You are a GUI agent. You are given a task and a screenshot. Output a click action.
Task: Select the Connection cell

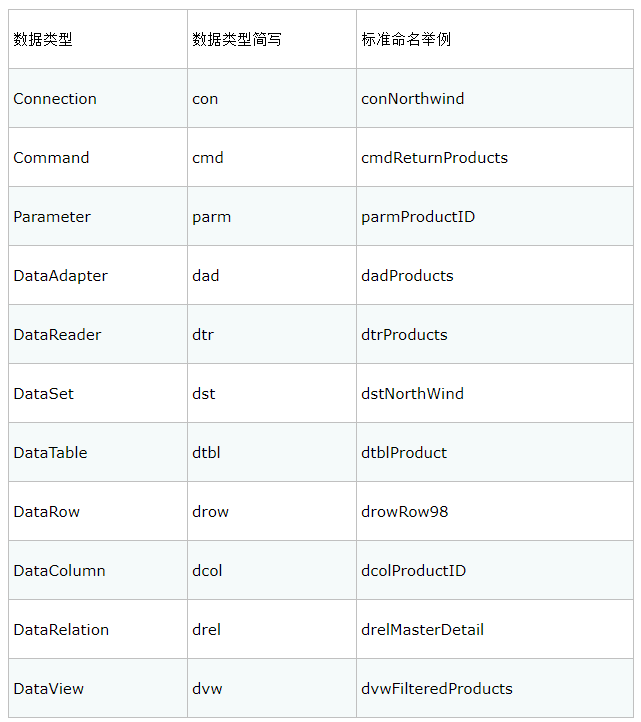(55, 99)
